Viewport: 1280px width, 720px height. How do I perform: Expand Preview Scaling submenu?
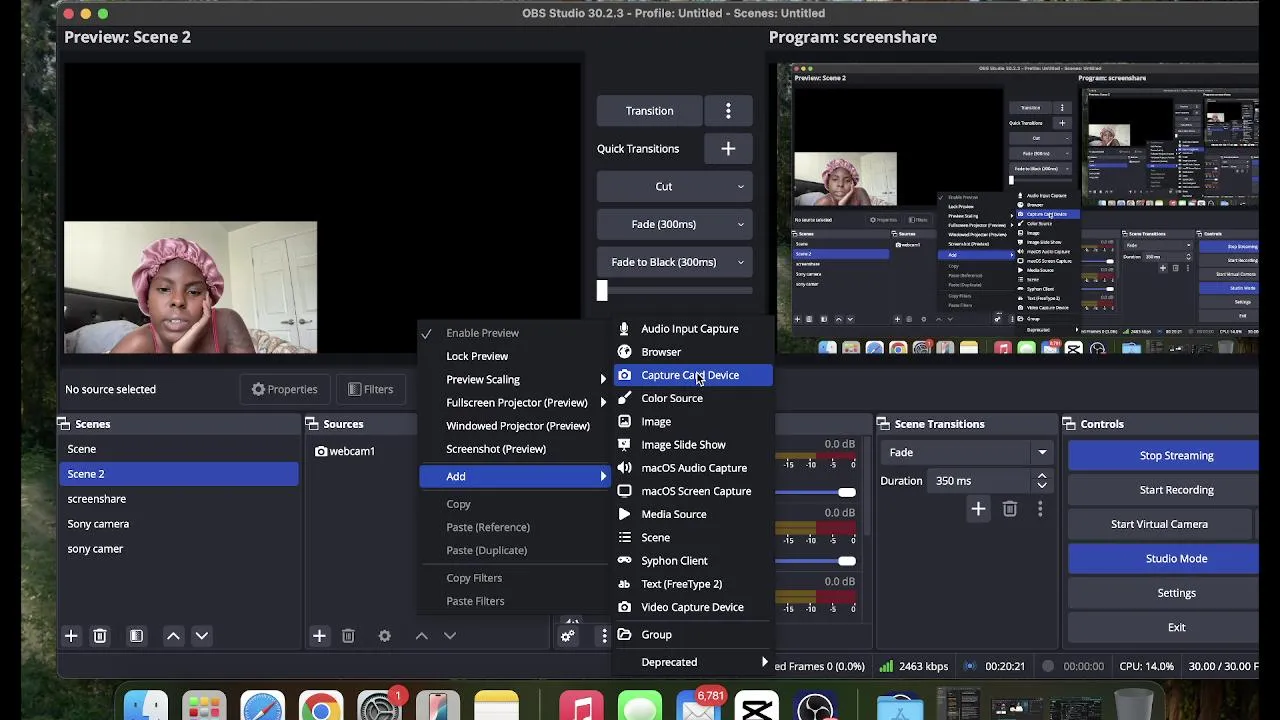[516, 380]
